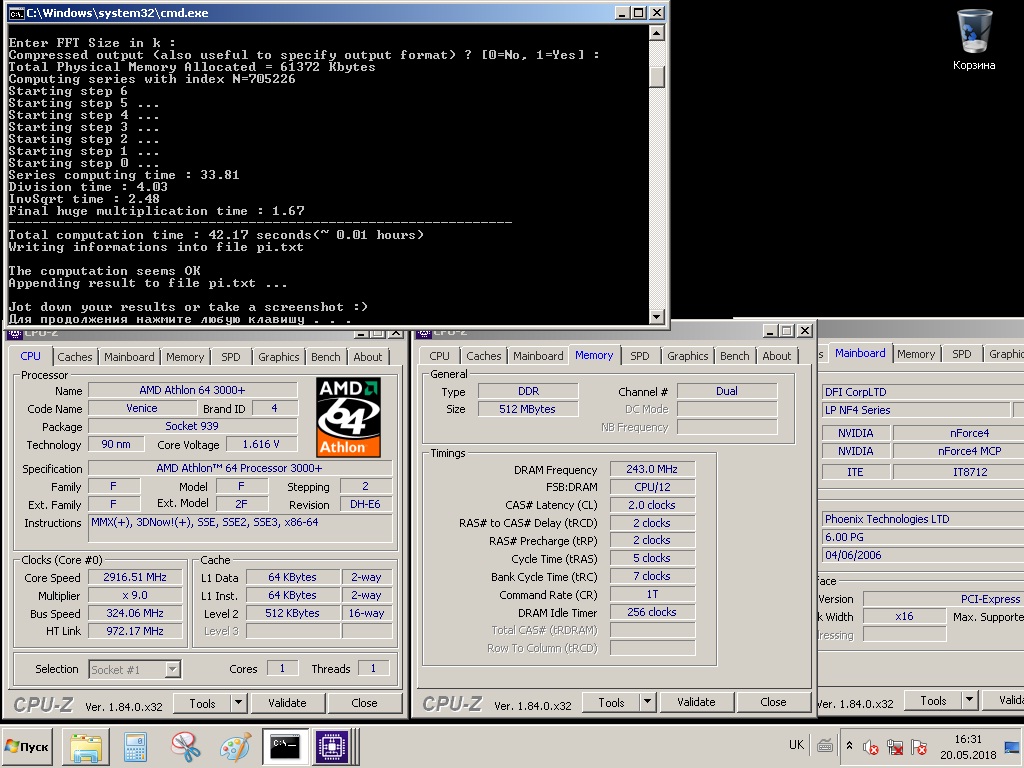Click the AMD Athlon 64 3000+ Name field
The height and width of the screenshot is (768, 1024).
(x=193, y=391)
